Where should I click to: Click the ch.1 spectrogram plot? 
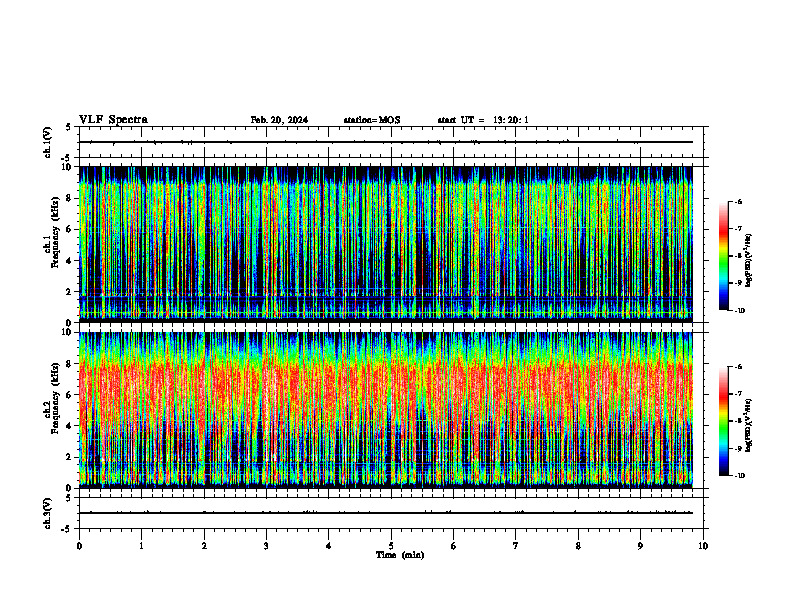tap(391, 244)
